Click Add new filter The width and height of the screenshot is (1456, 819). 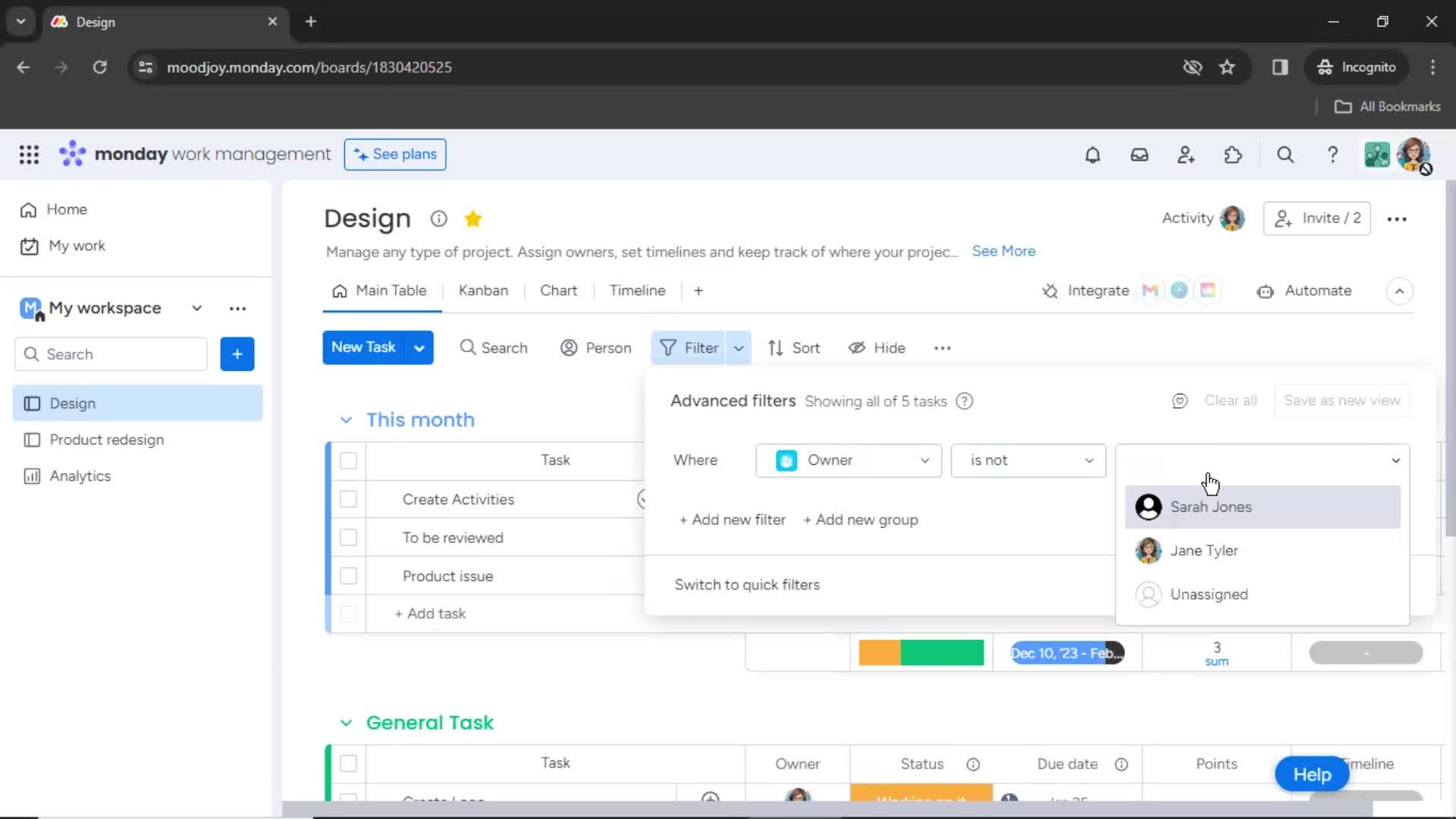[x=733, y=520]
